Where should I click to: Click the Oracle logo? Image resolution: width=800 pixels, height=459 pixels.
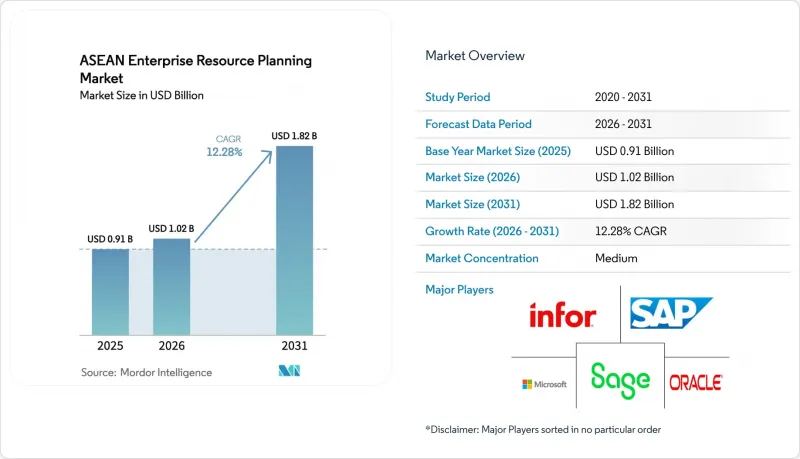(695, 382)
